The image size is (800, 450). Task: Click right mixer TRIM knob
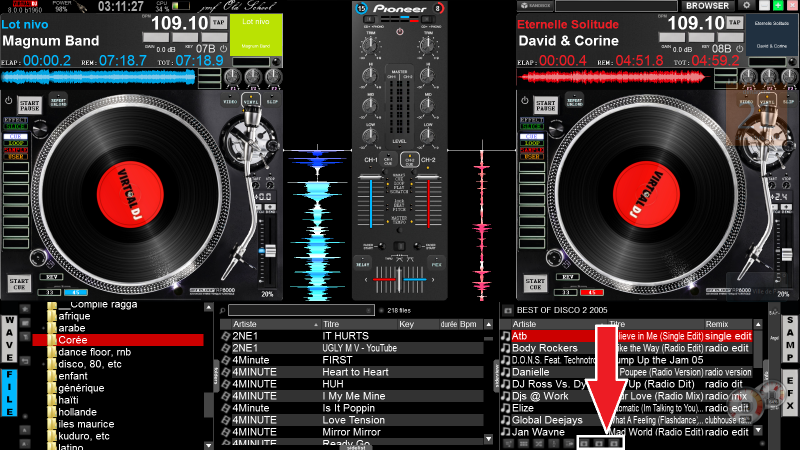coord(428,46)
